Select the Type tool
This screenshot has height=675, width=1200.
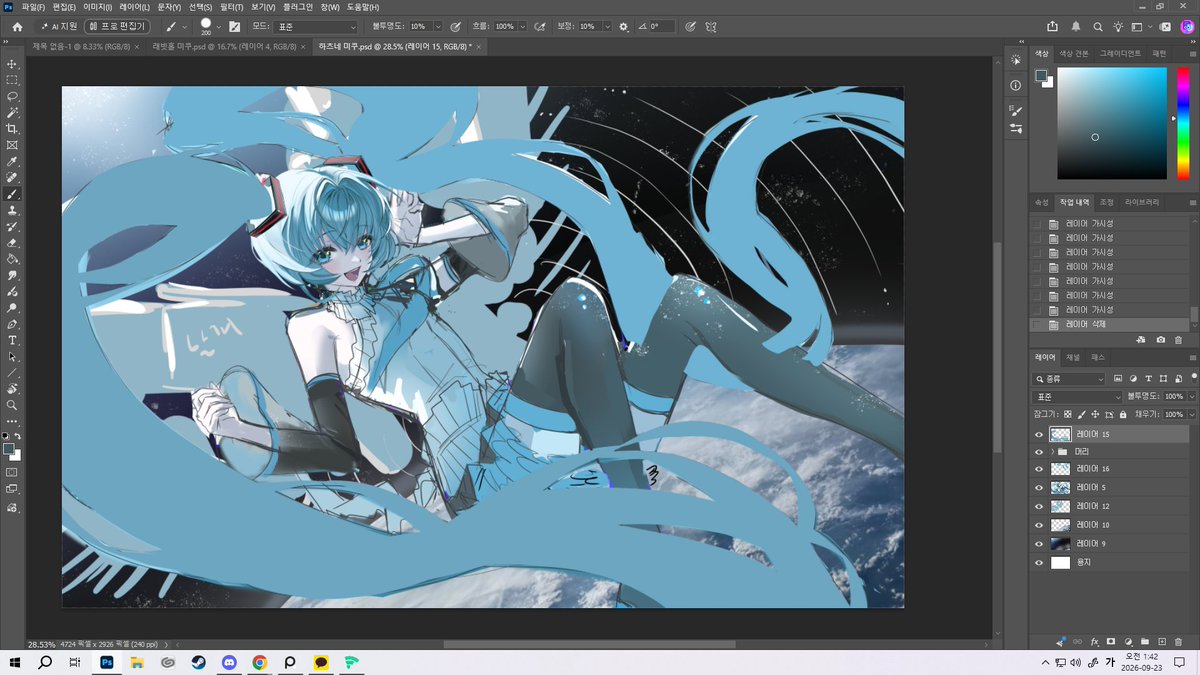[12, 340]
